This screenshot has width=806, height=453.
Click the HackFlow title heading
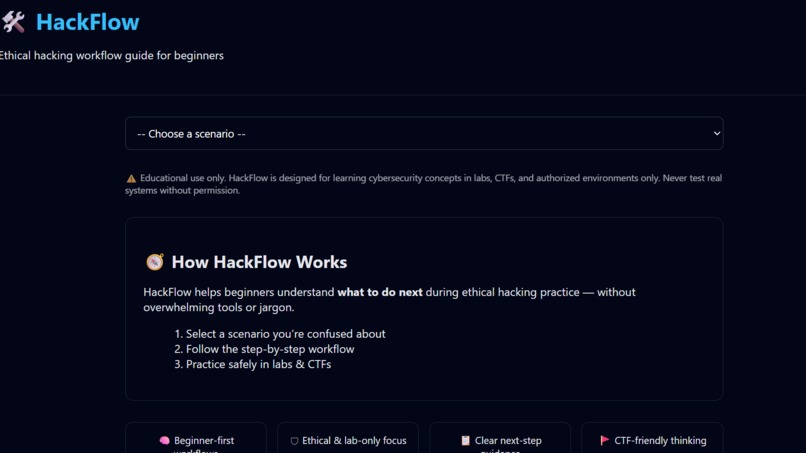point(87,22)
